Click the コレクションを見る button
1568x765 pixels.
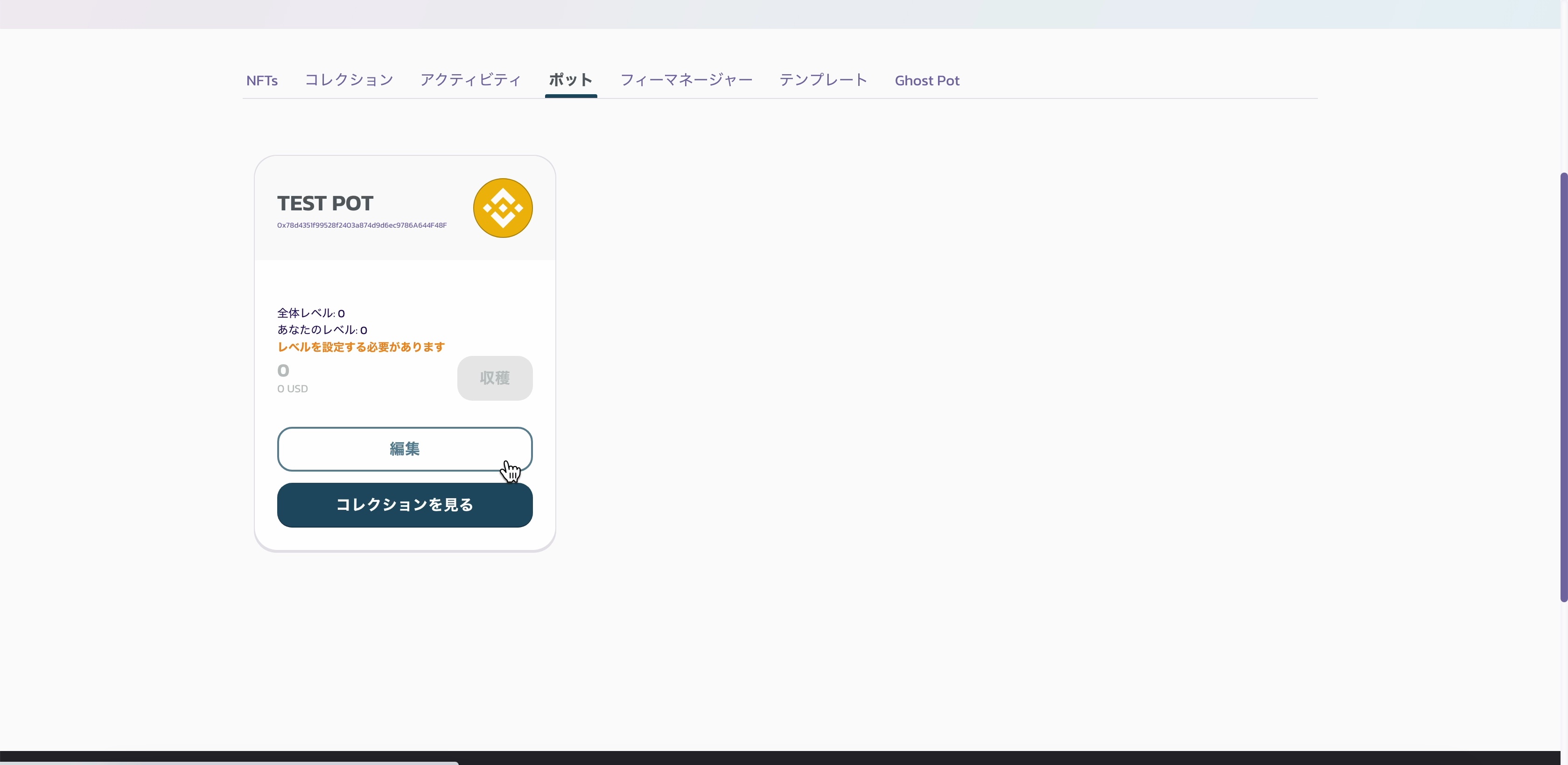[x=405, y=505]
